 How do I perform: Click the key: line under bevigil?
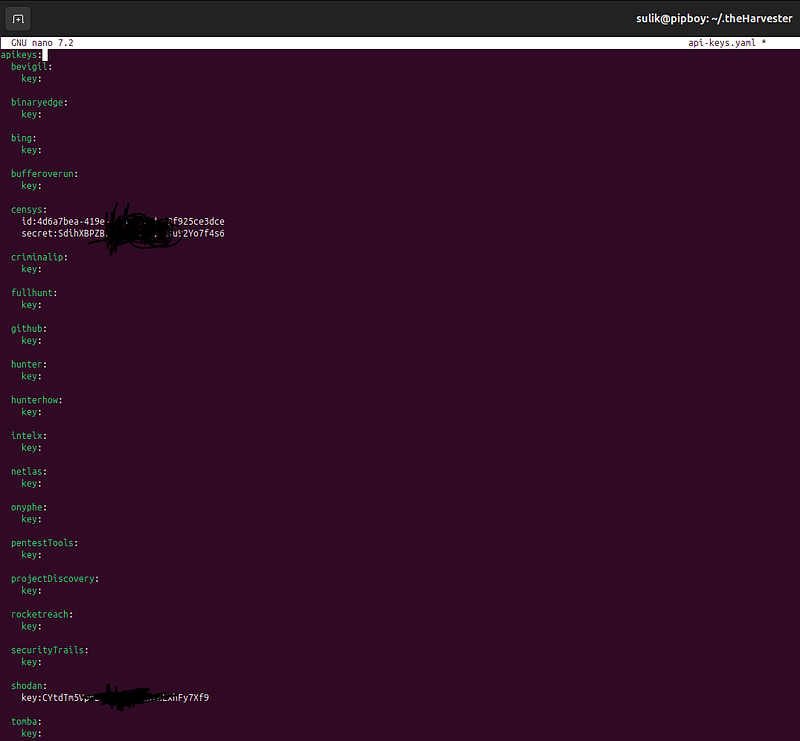click(32, 79)
